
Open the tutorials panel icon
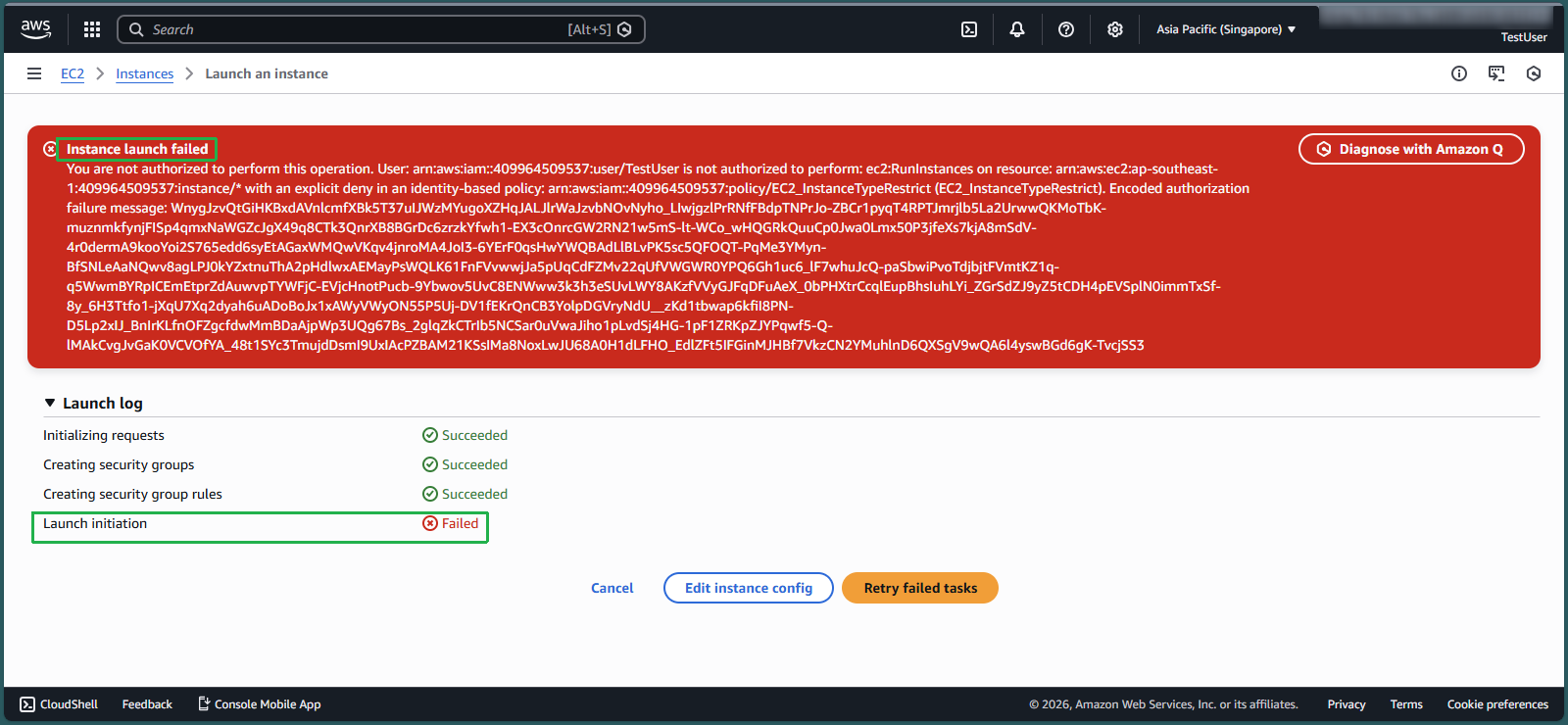(x=1496, y=73)
